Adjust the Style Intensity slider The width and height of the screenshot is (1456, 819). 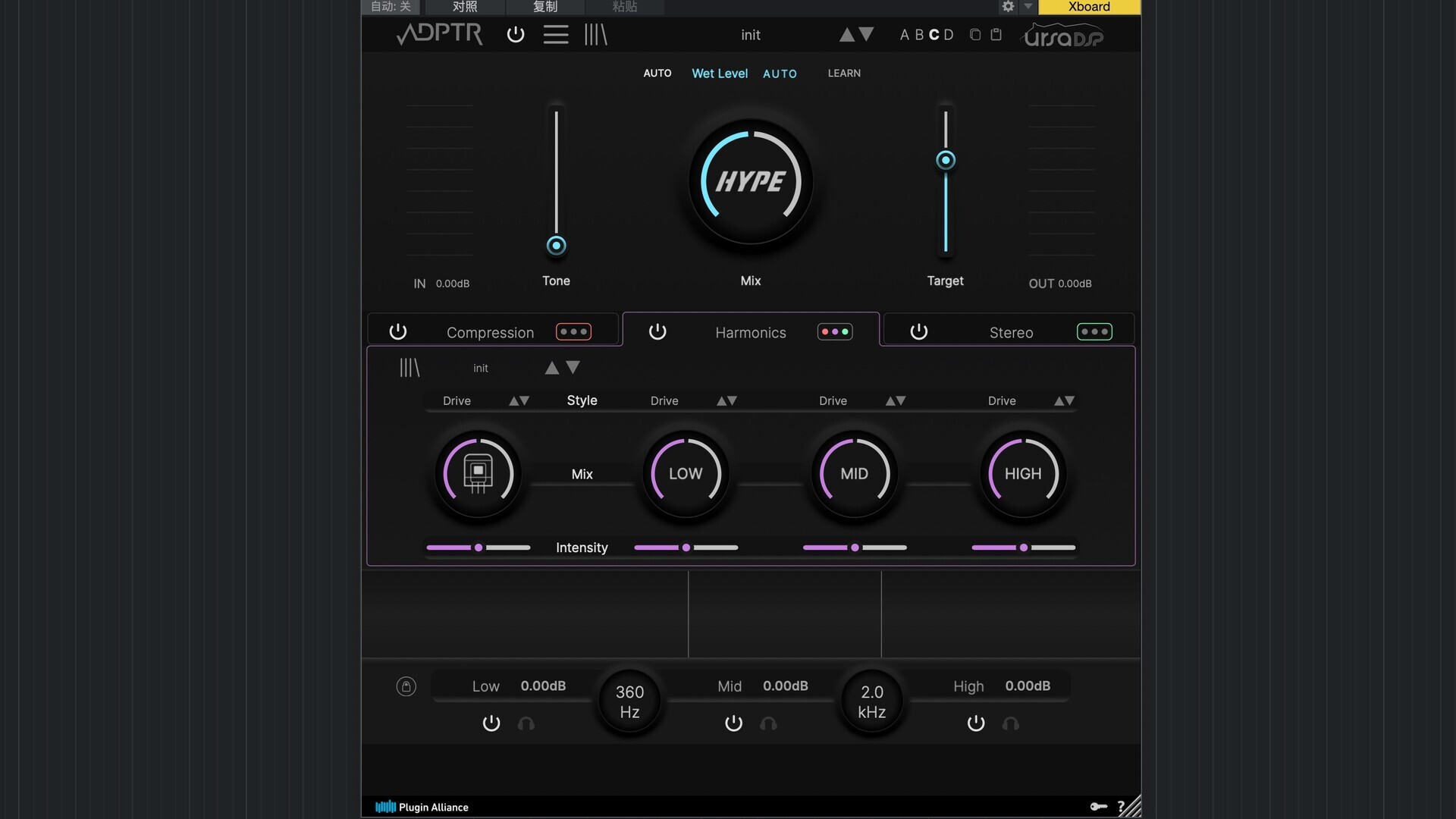(x=479, y=548)
